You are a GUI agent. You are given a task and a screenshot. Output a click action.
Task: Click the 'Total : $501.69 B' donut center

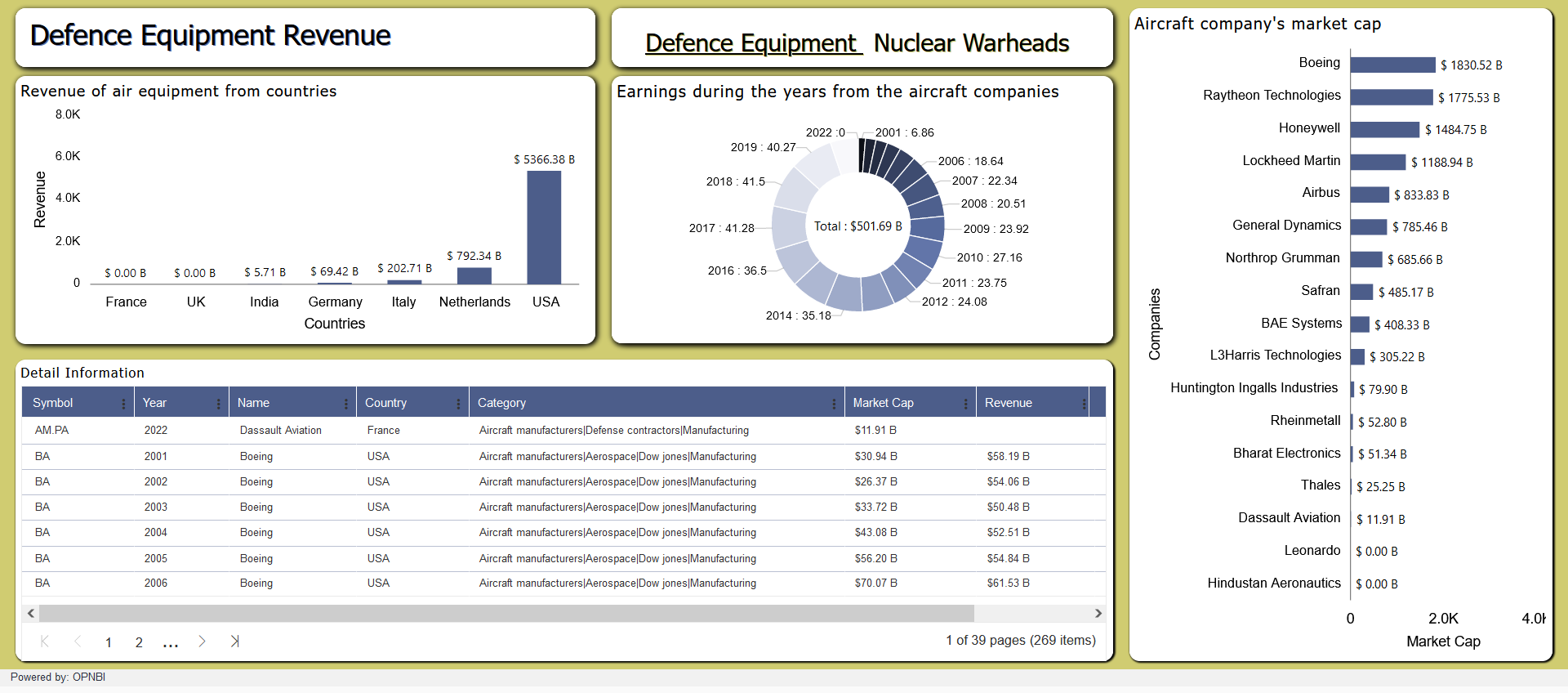click(858, 226)
